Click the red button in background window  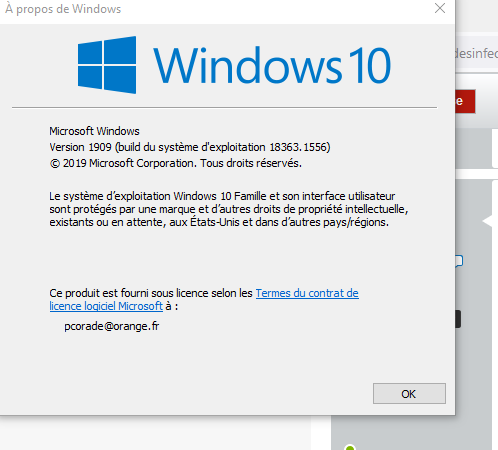click(x=465, y=101)
